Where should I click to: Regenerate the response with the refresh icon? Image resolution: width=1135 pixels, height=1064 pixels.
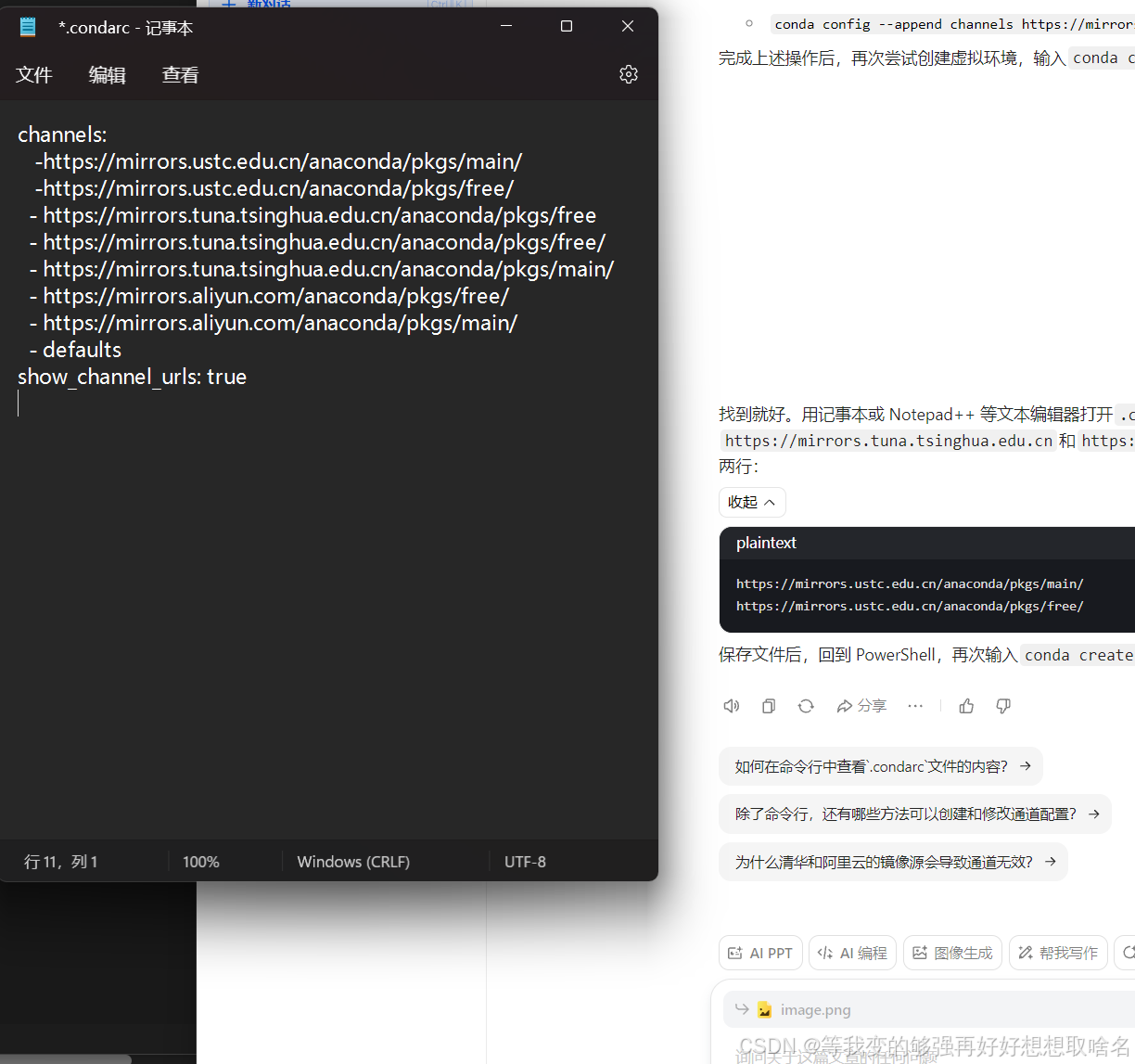pyautogui.click(x=805, y=706)
